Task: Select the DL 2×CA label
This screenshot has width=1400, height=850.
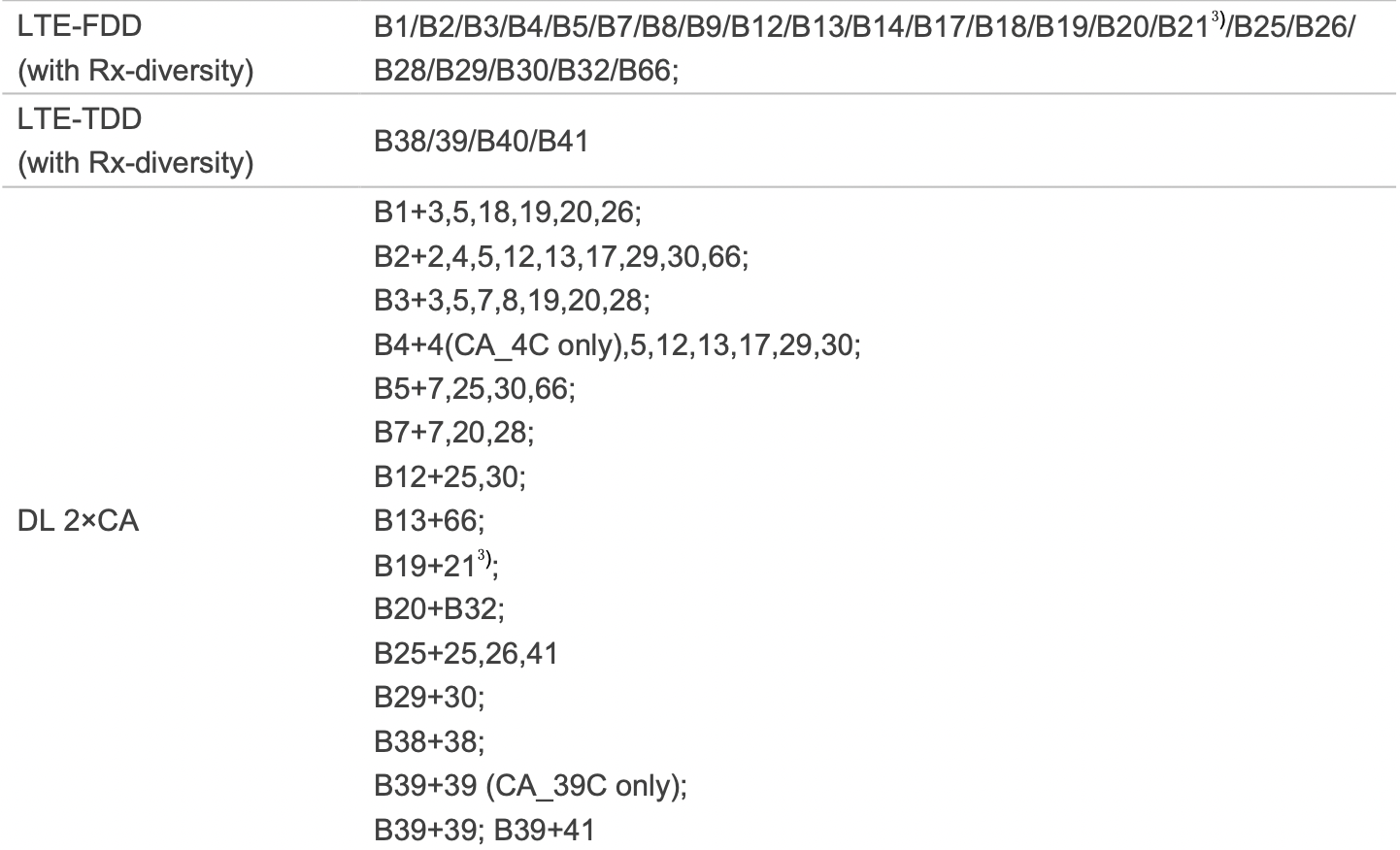Action: (x=79, y=521)
